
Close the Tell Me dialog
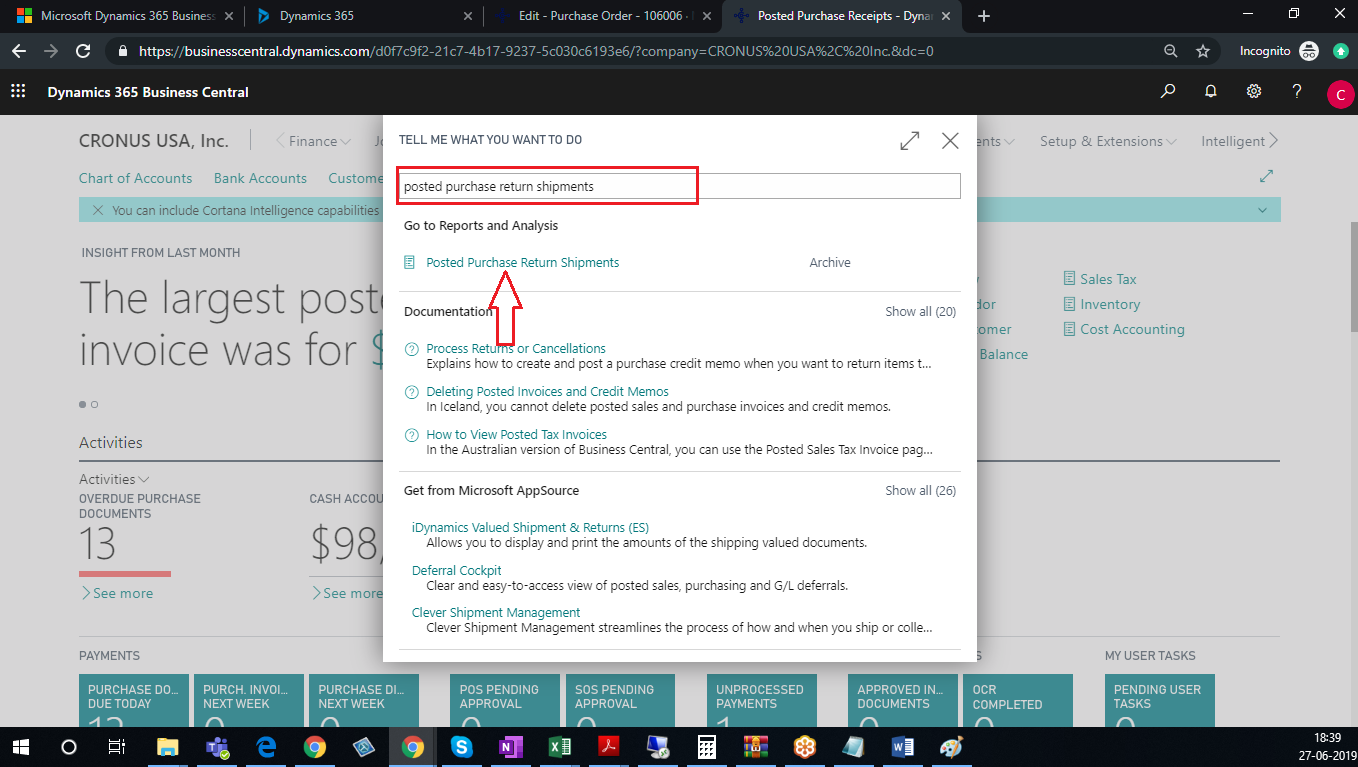pos(950,141)
